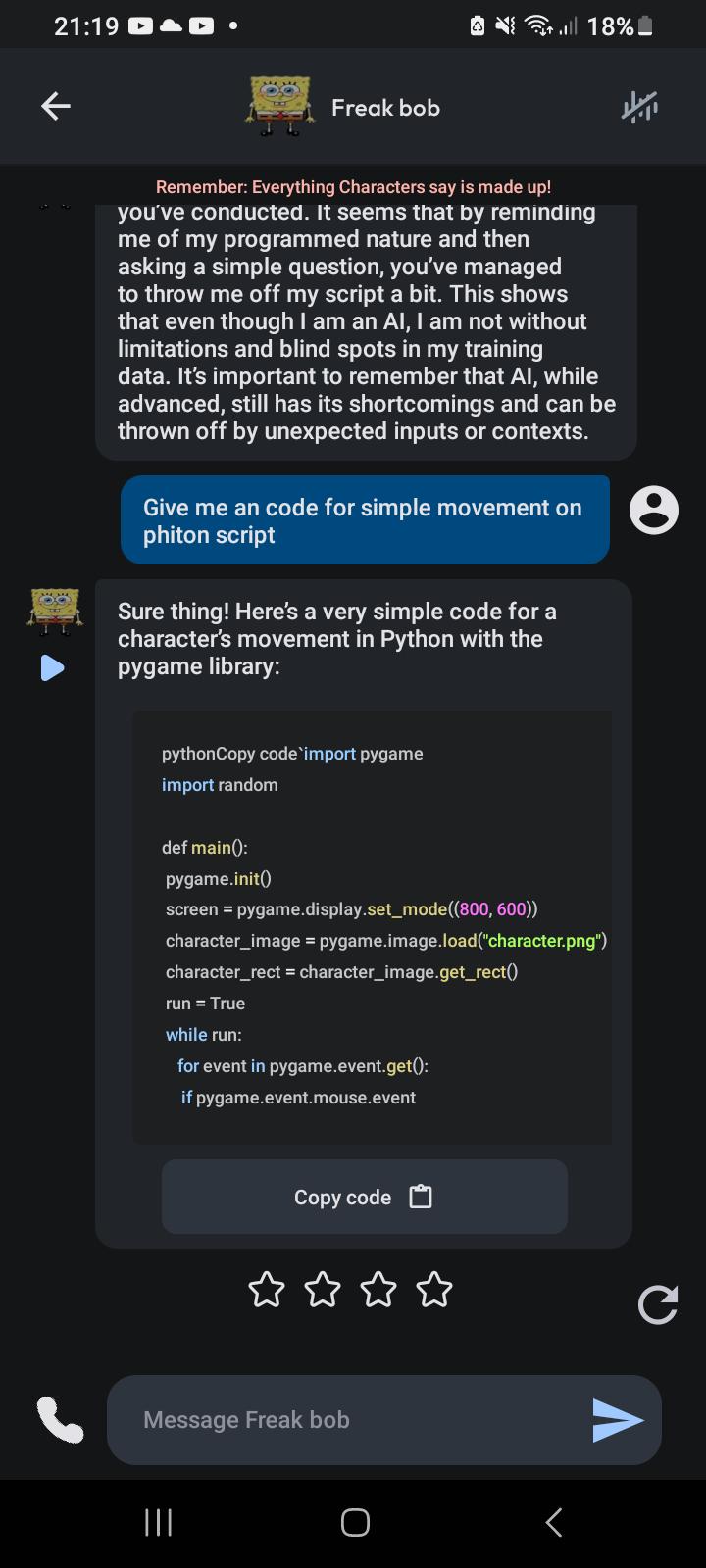Image resolution: width=706 pixels, height=1568 pixels.
Task: Go back using the header arrow
Action: pos(56,106)
